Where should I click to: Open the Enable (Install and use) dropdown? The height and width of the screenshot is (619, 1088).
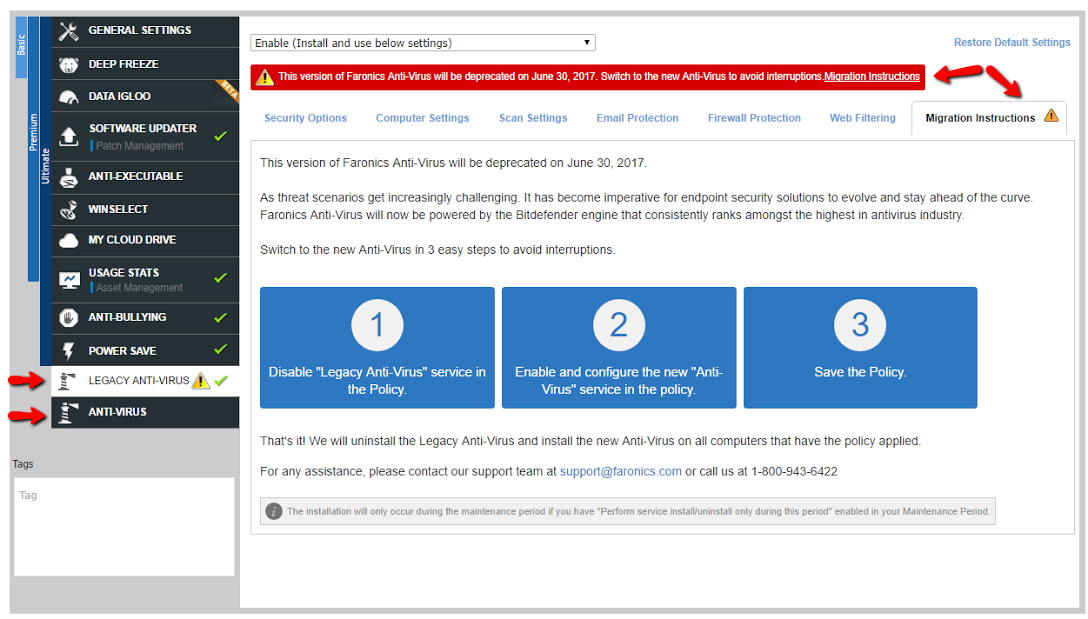pyautogui.click(x=422, y=43)
